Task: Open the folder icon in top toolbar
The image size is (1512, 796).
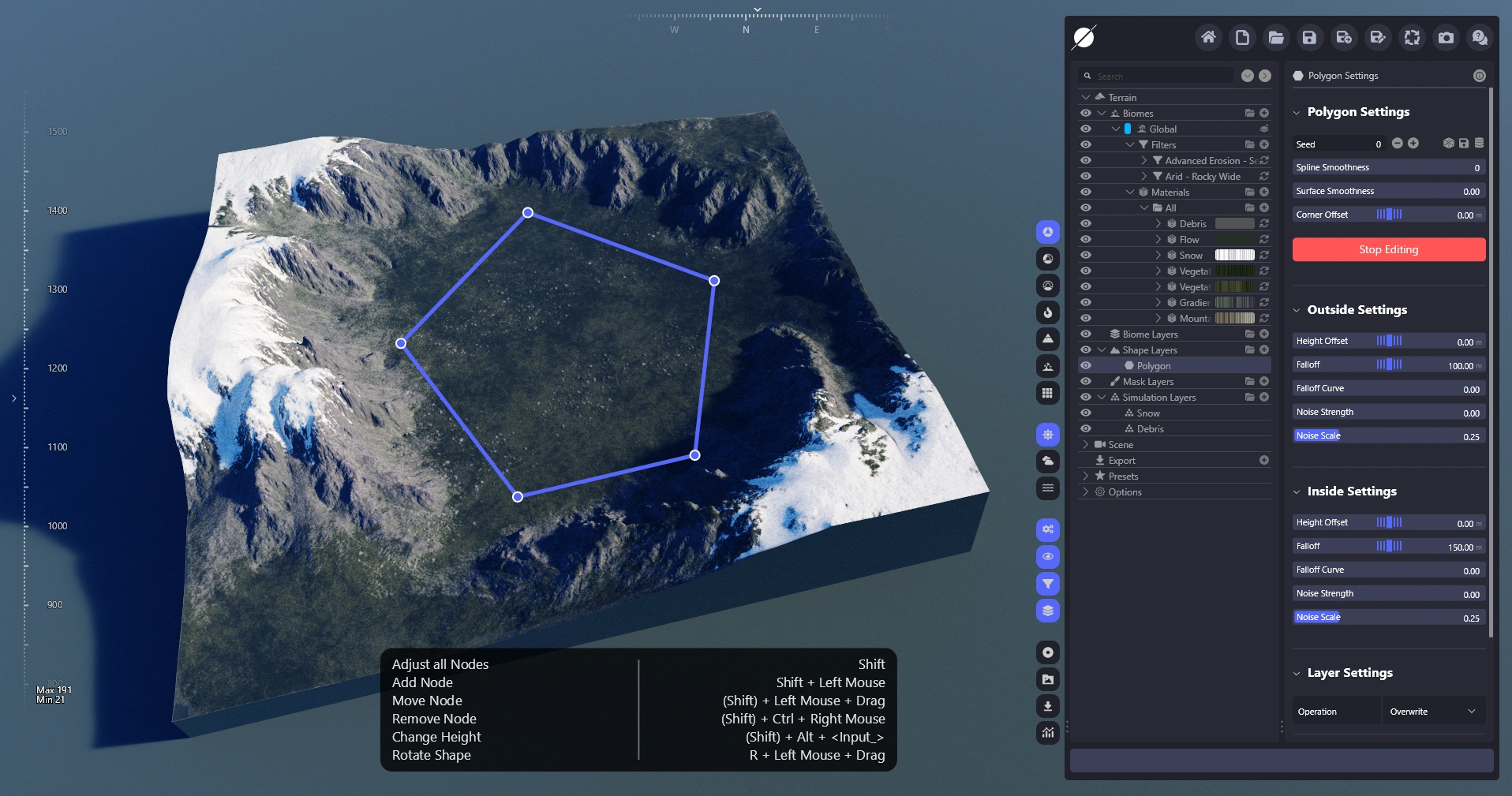Action: tap(1275, 37)
